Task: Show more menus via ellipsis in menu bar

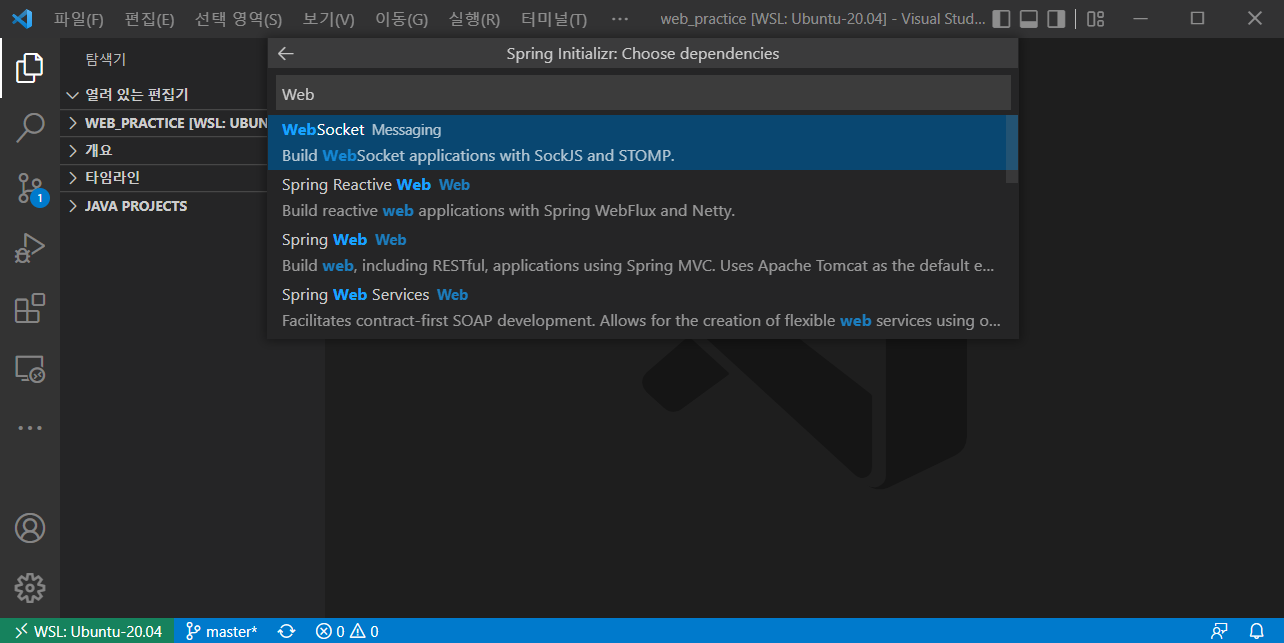Action: coord(620,19)
